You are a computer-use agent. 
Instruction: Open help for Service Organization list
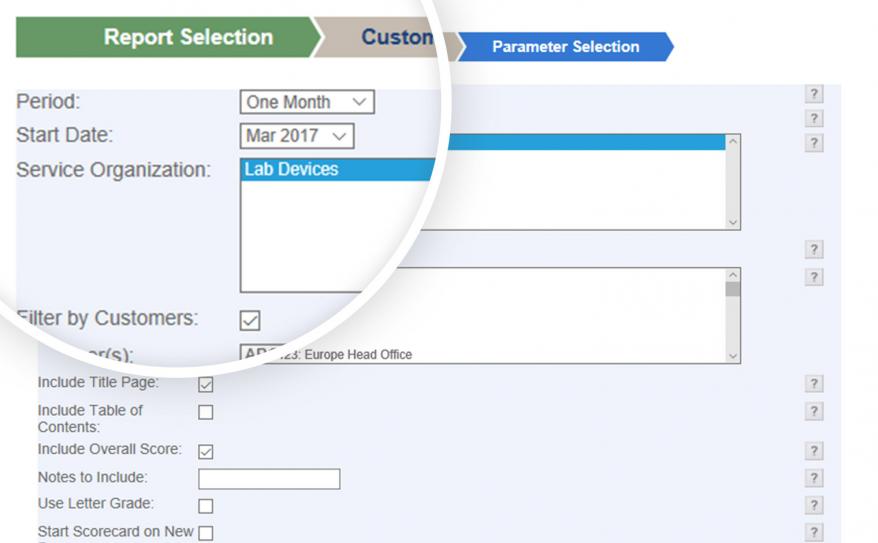click(814, 143)
